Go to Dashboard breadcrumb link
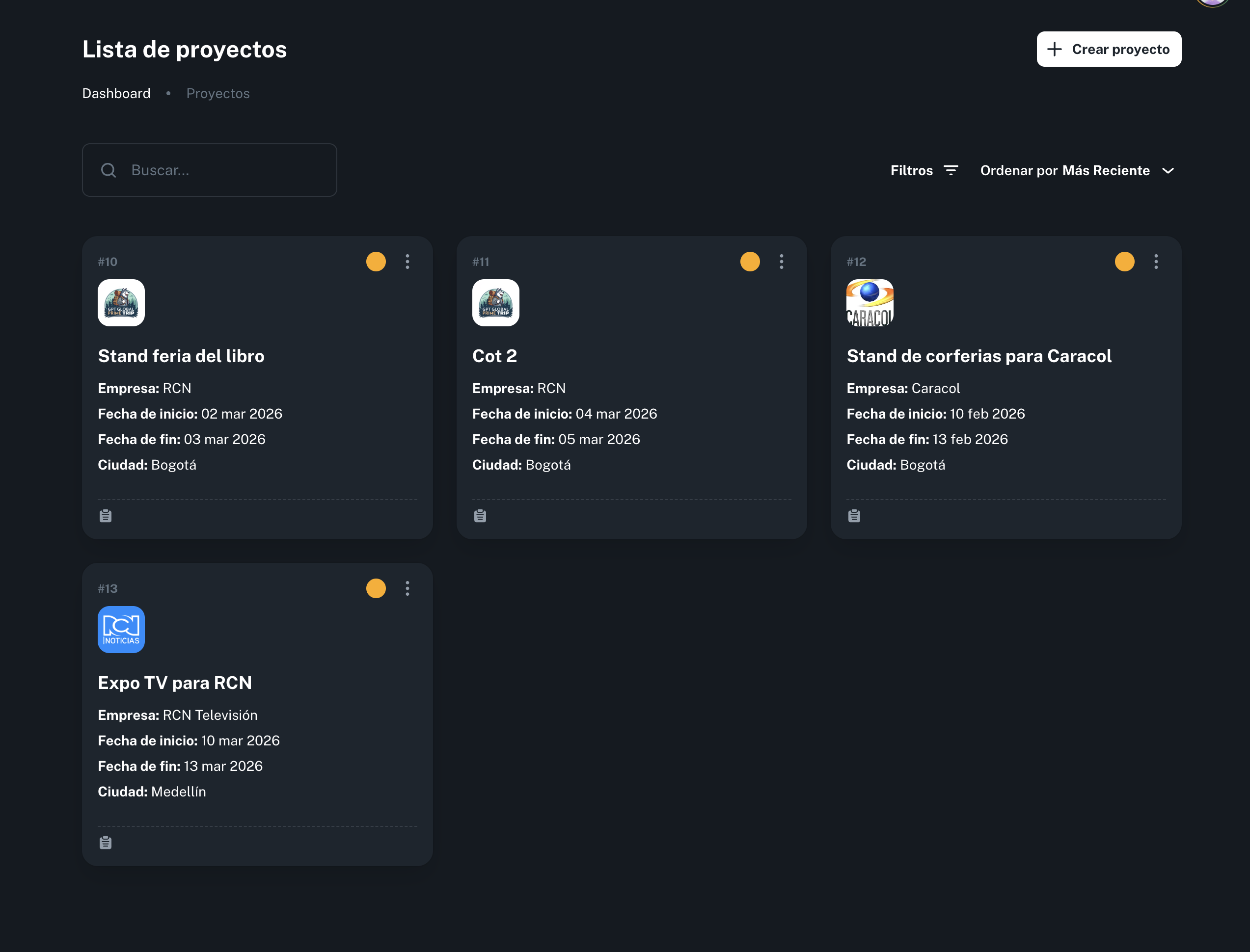This screenshot has width=1250, height=952. click(116, 94)
